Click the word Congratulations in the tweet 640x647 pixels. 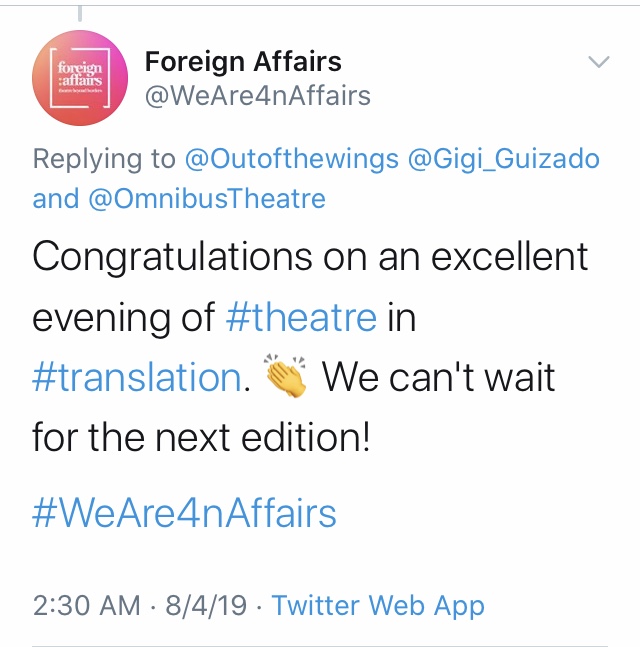pyautogui.click(x=172, y=258)
